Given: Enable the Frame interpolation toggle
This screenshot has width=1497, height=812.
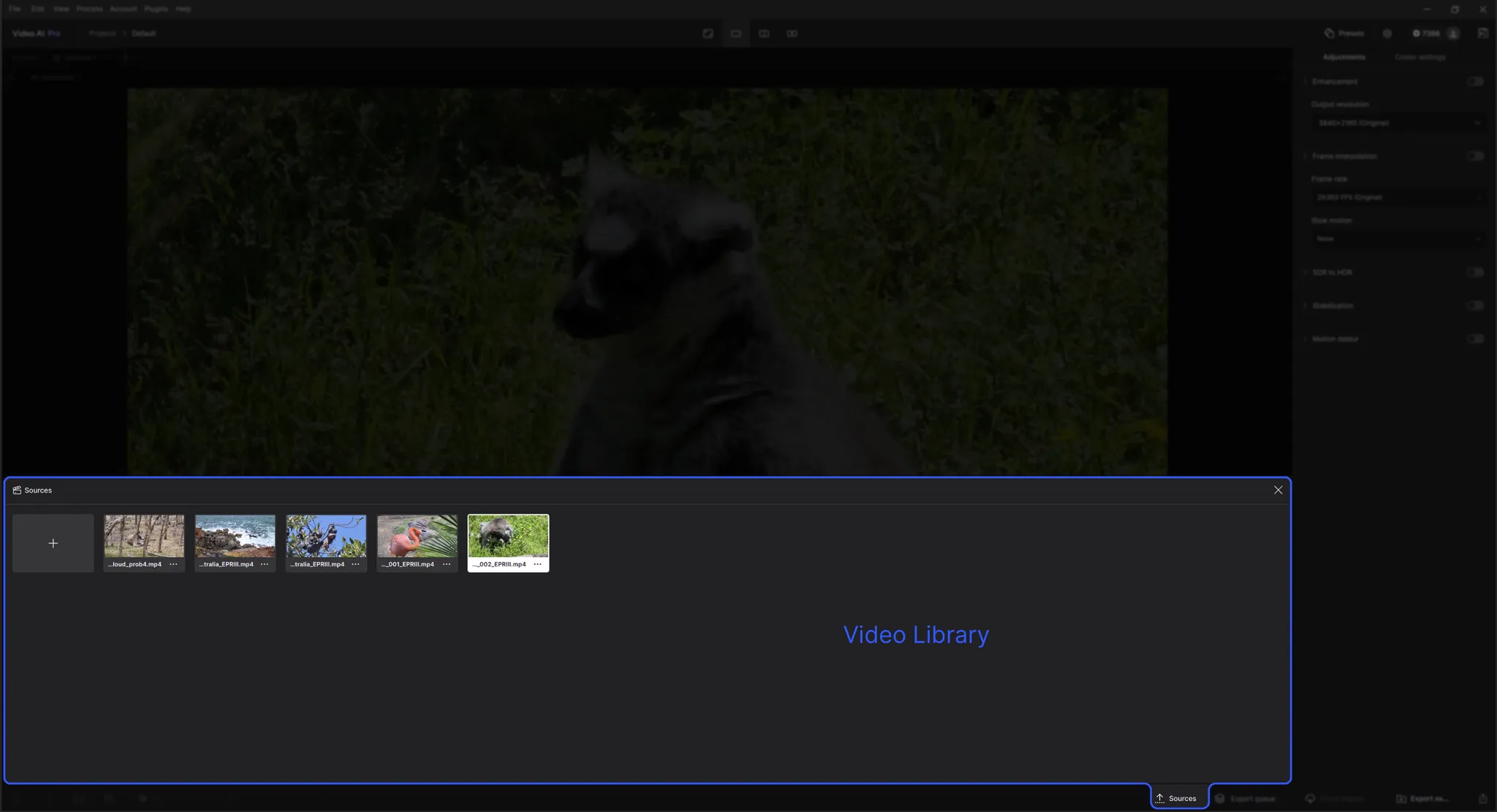Looking at the screenshot, I should click(x=1475, y=156).
